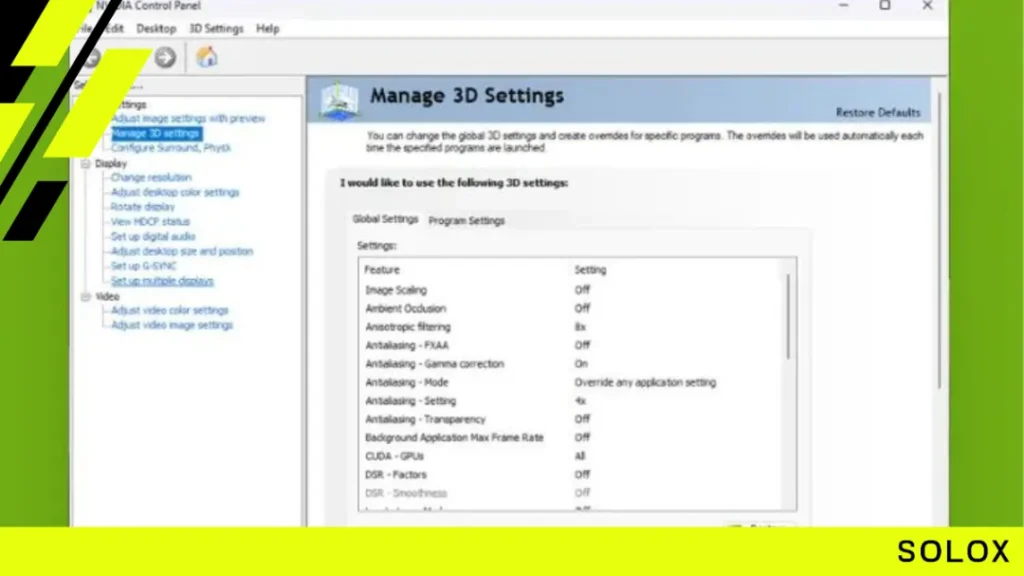Select Background Application Max Frame Rate row
The image size is (1024, 576).
click(571, 438)
